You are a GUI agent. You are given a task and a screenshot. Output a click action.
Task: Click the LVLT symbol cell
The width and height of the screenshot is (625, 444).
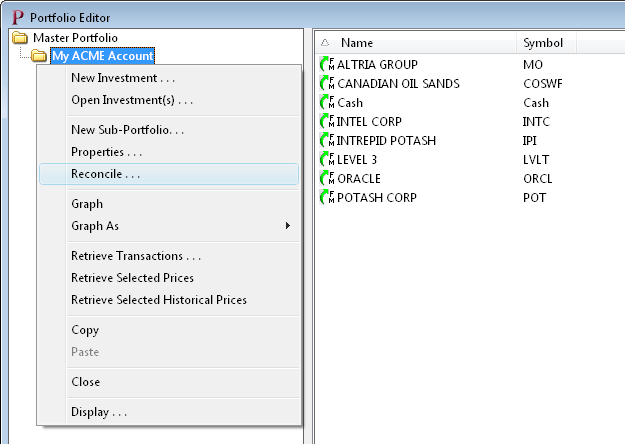536,159
